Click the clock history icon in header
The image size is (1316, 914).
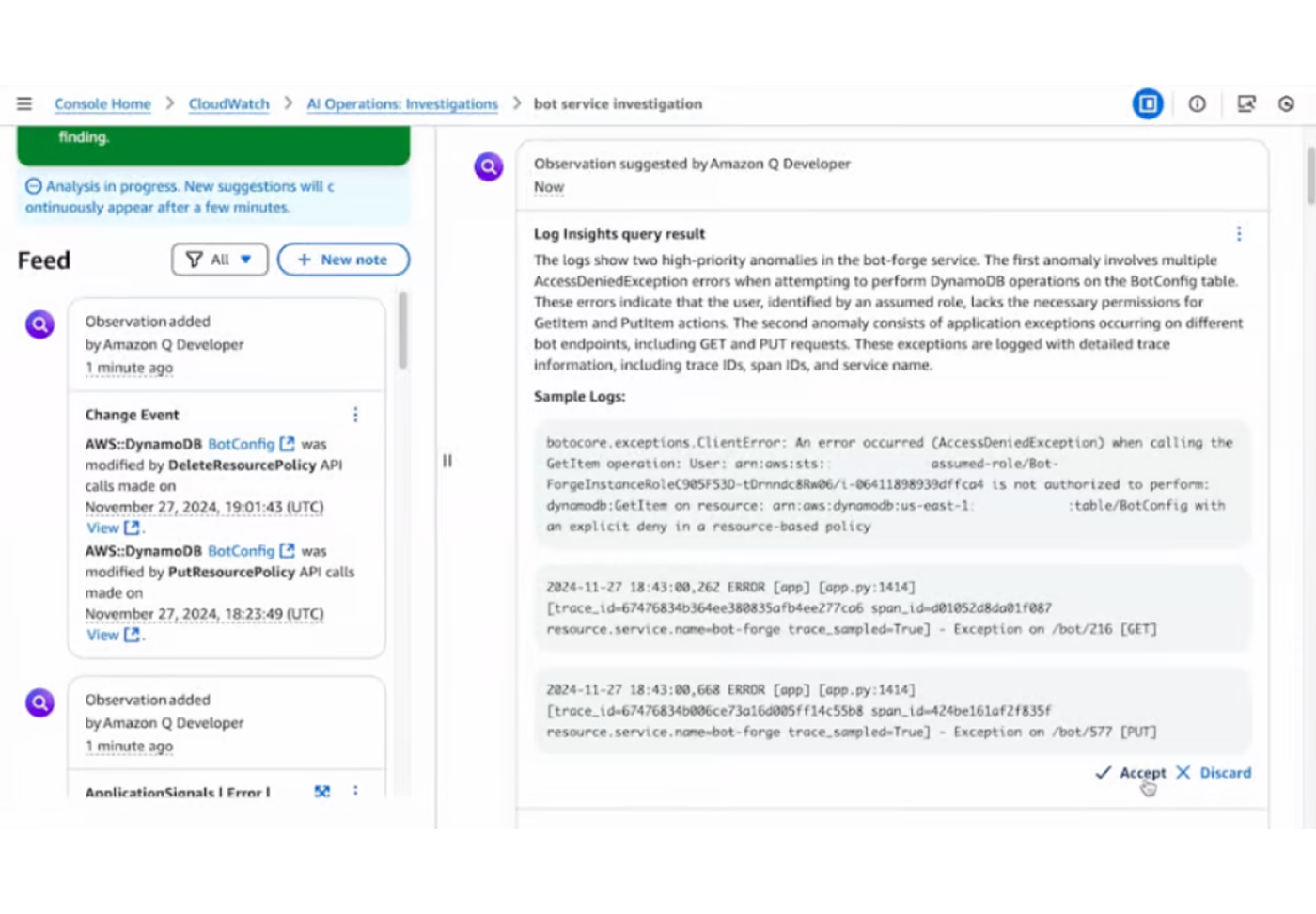(x=1287, y=103)
